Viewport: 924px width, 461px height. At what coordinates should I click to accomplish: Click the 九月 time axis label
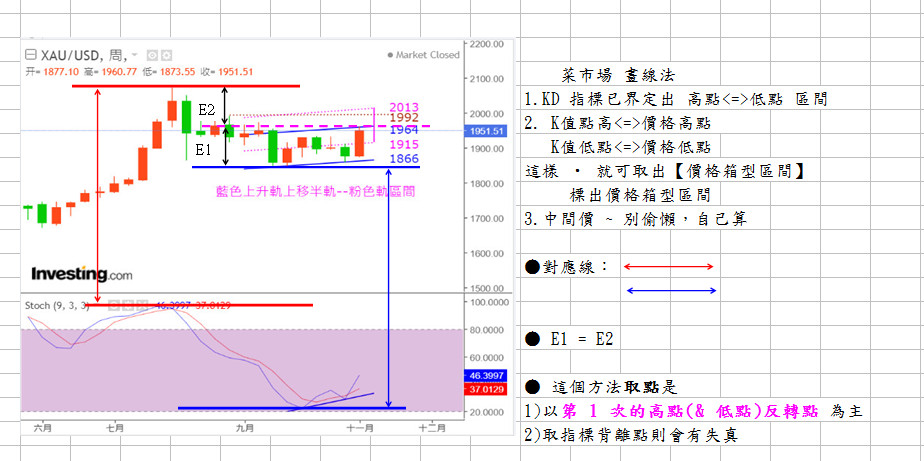click(x=244, y=429)
